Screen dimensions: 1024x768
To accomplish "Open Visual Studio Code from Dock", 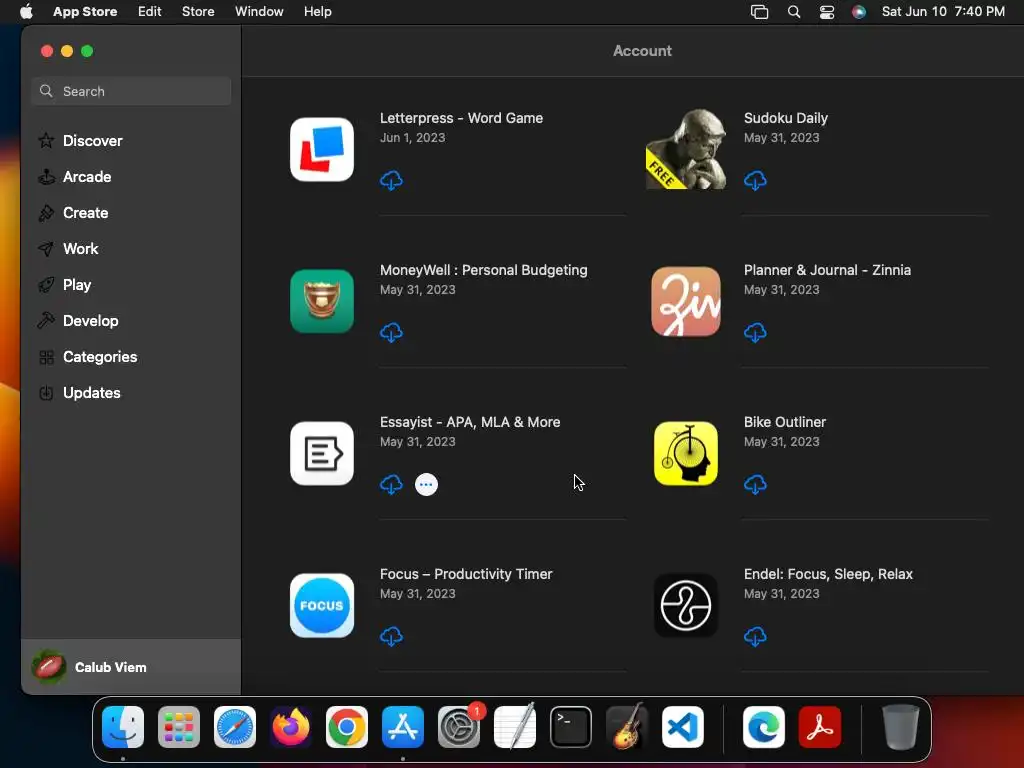I will point(682,727).
